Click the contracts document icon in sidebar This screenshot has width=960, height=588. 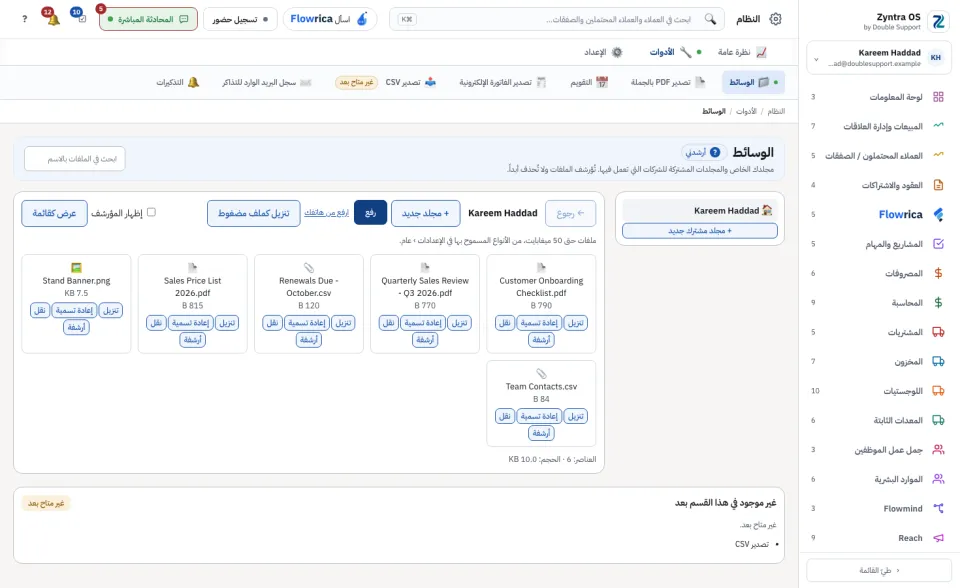coord(938,185)
